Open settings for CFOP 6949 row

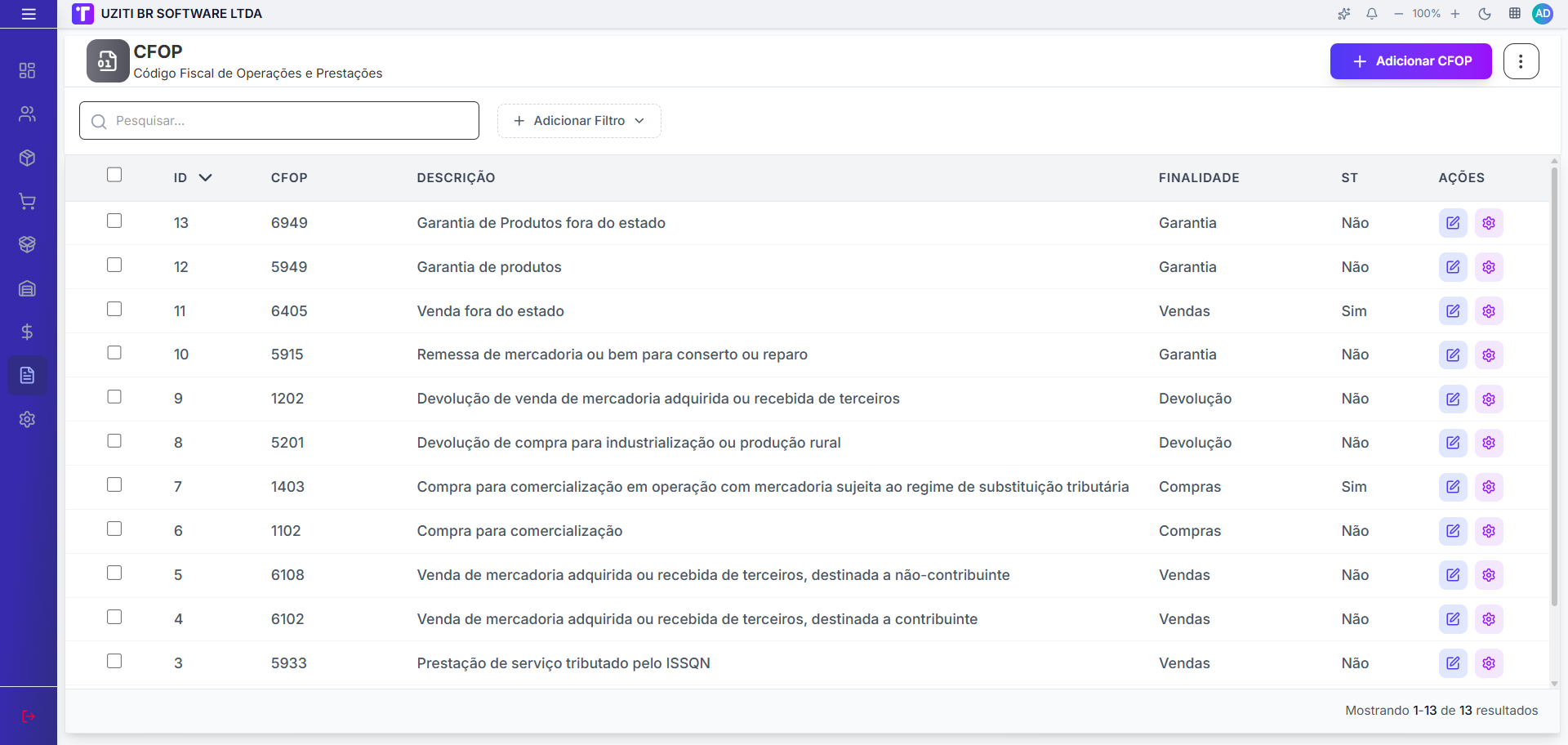(1489, 223)
